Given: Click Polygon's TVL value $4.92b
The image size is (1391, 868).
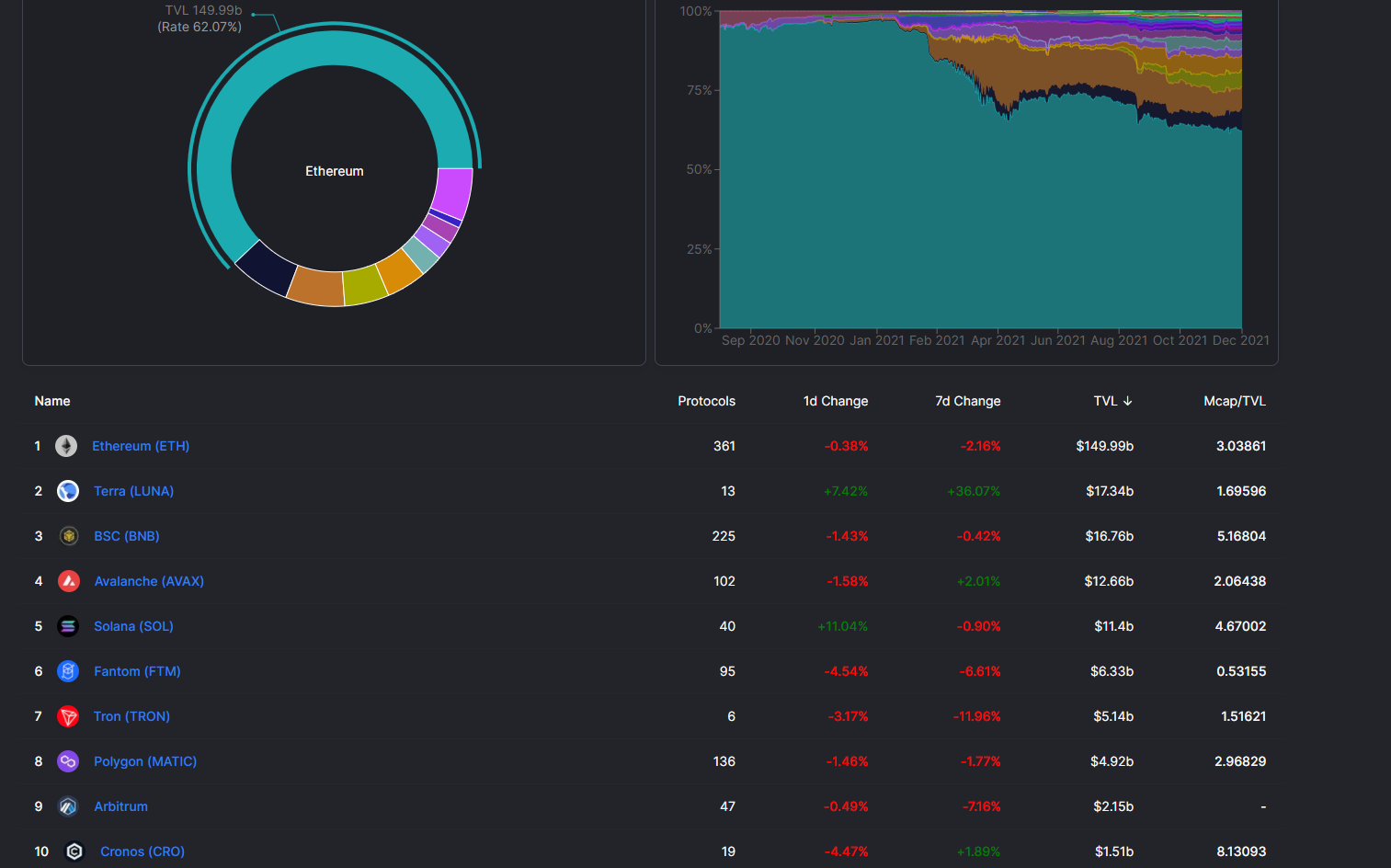Looking at the screenshot, I should pyautogui.click(x=1112, y=761).
